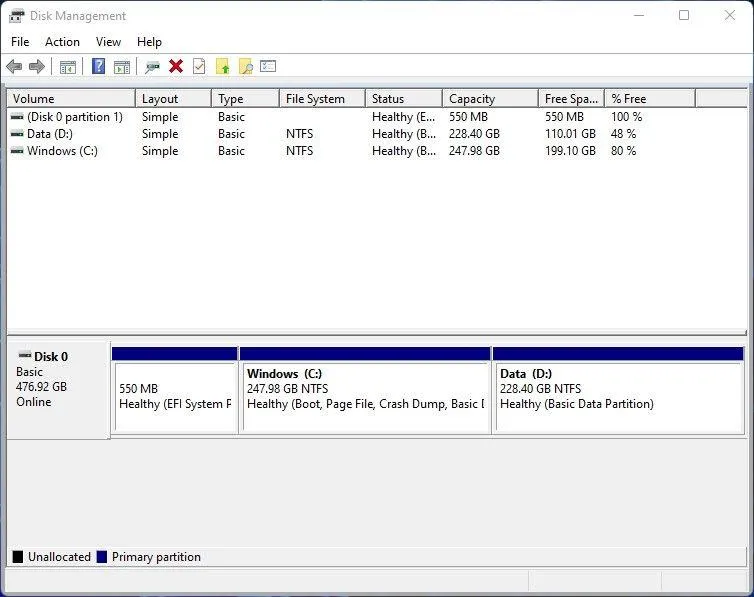The image size is (754, 597).
Task: Click the checklist settings toolbar icon
Action: pos(268,66)
